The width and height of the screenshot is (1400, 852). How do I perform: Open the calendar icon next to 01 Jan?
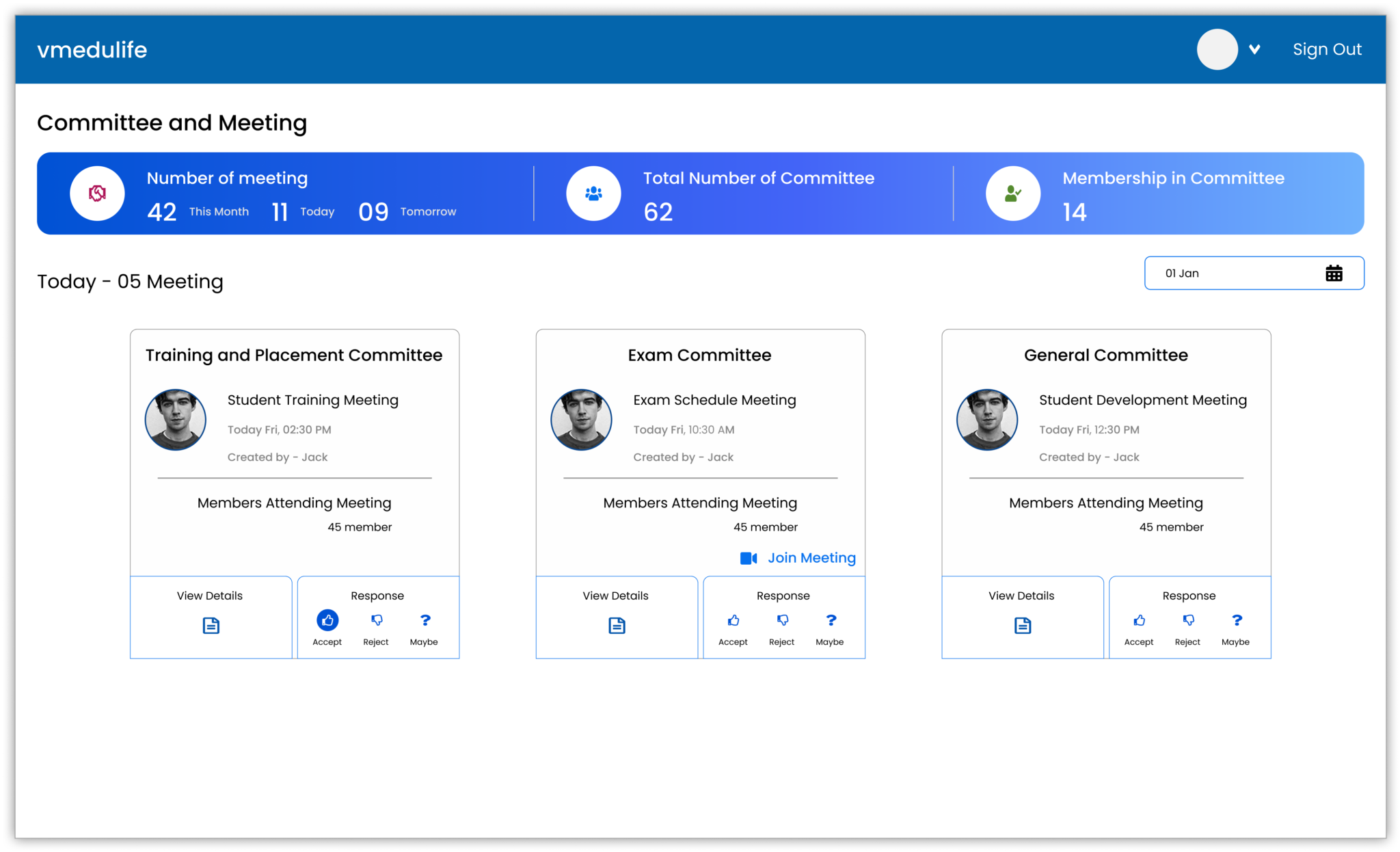click(x=1334, y=273)
